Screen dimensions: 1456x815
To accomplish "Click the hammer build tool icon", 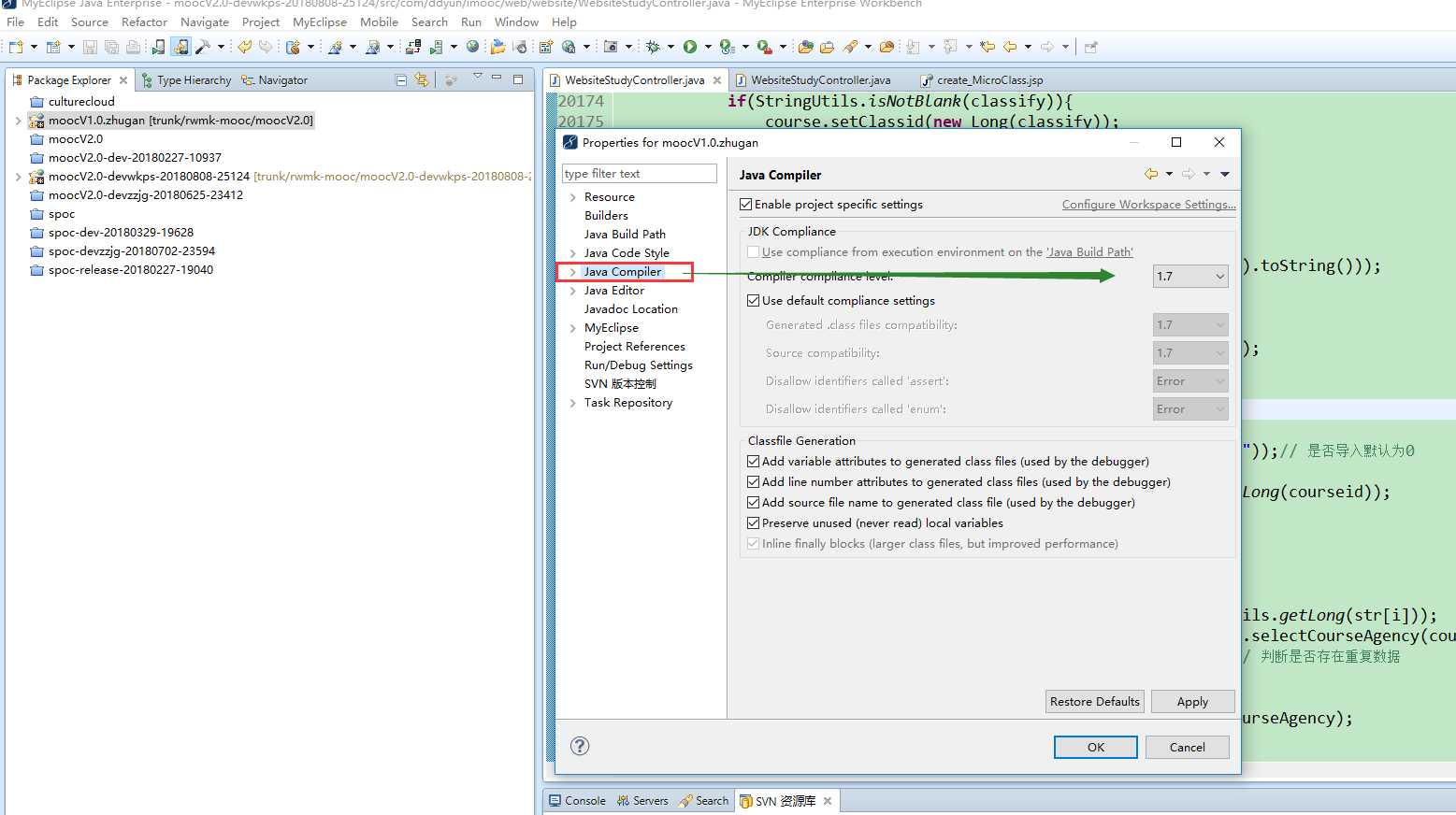I will coord(203,47).
